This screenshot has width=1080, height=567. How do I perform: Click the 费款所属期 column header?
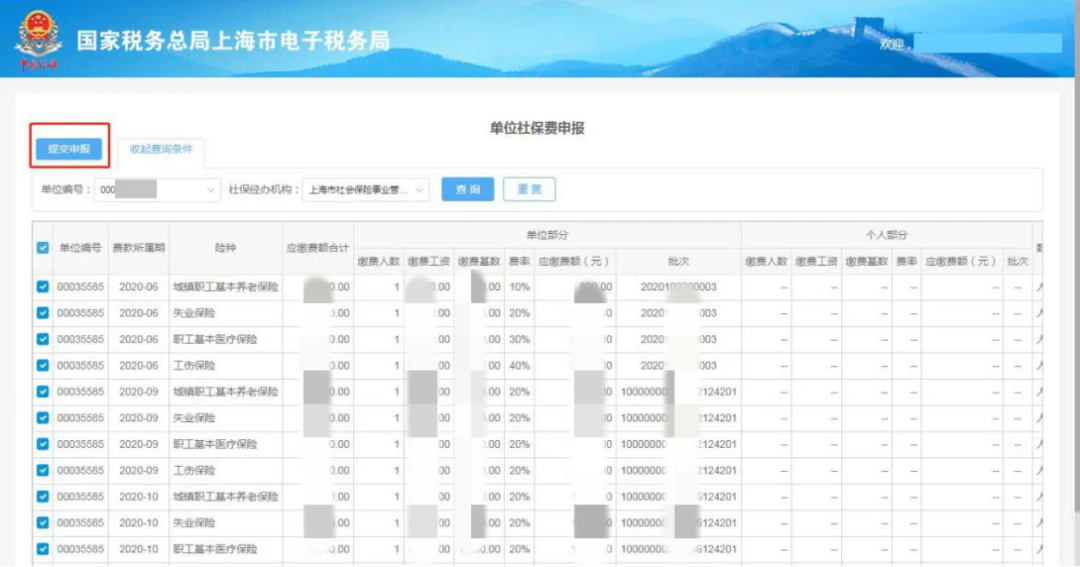[x=138, y=248]
